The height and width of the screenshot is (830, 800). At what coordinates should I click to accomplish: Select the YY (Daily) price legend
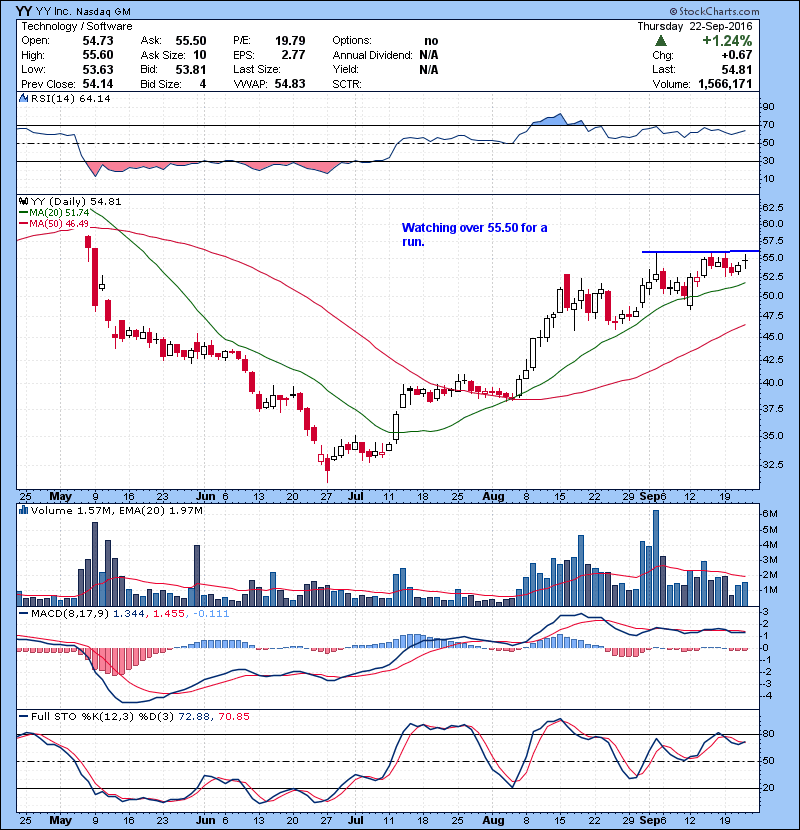point(70,201)
